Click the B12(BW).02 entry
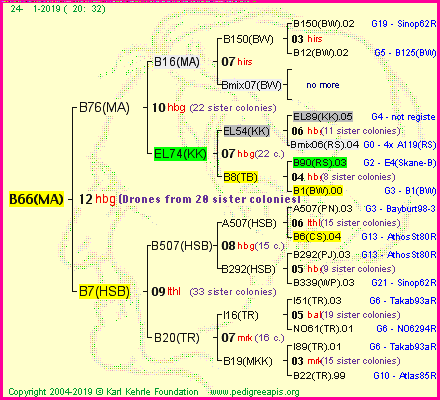This screenshot has height=400, width=440. click(321, 52)
